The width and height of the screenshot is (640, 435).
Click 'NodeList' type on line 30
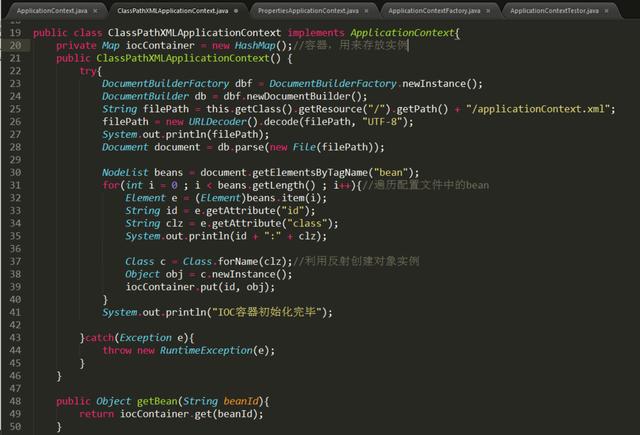point(125,173)
